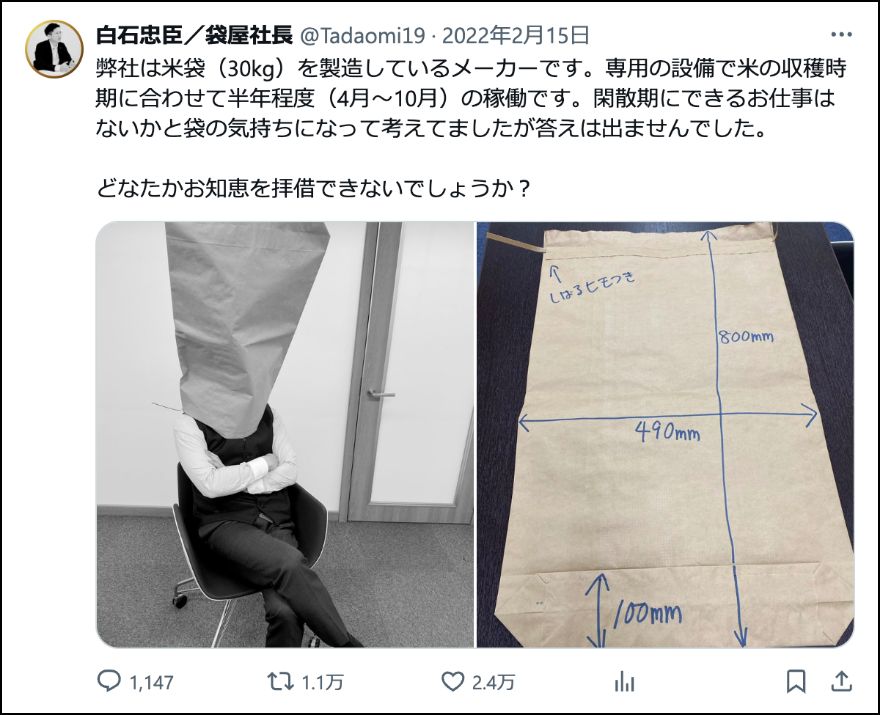Click the retweet arrows icon

point(280,682)
